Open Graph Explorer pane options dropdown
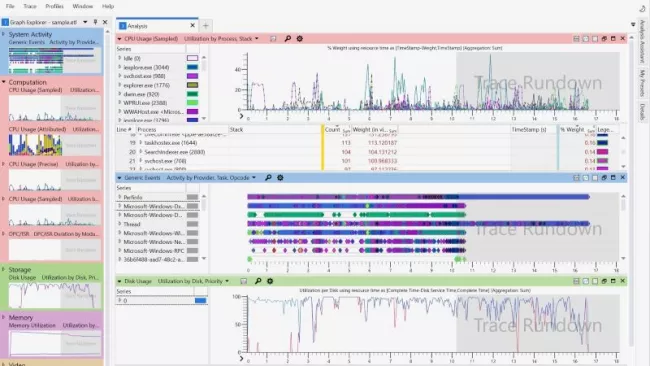Screen dimensions: 650x366 pyautogui.click(x=85, y=22)
